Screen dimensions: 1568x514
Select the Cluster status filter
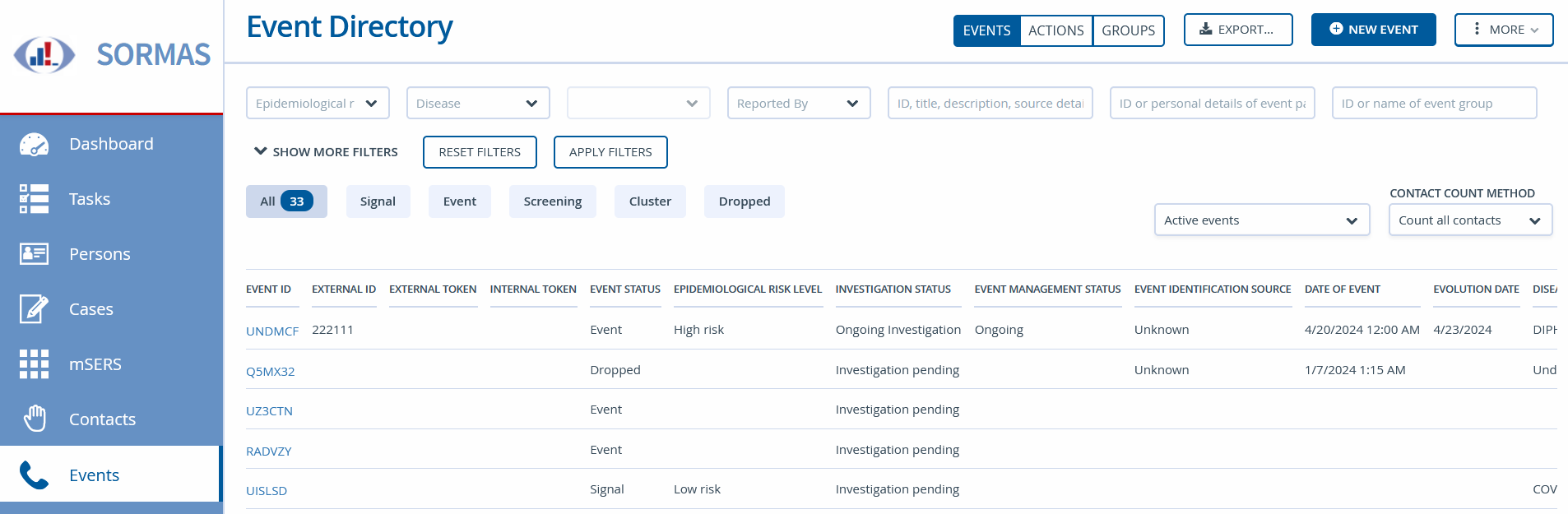650,201
